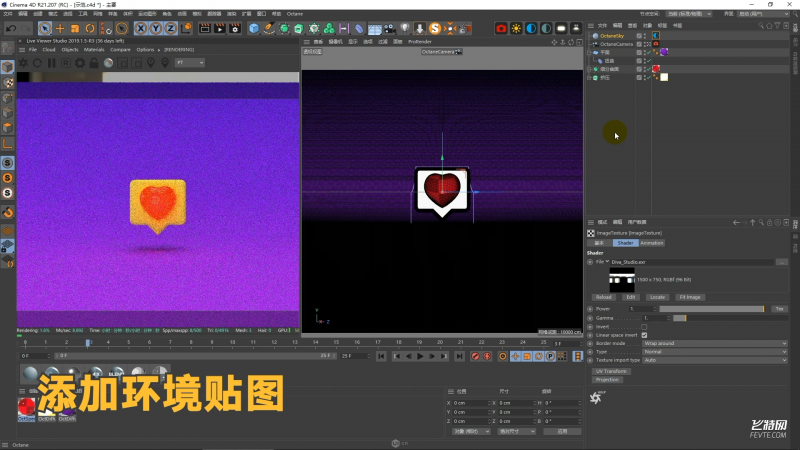Screen dimensions: 800x450
Task: Adjust the Power slider
Action: click(x=712, y=309)
